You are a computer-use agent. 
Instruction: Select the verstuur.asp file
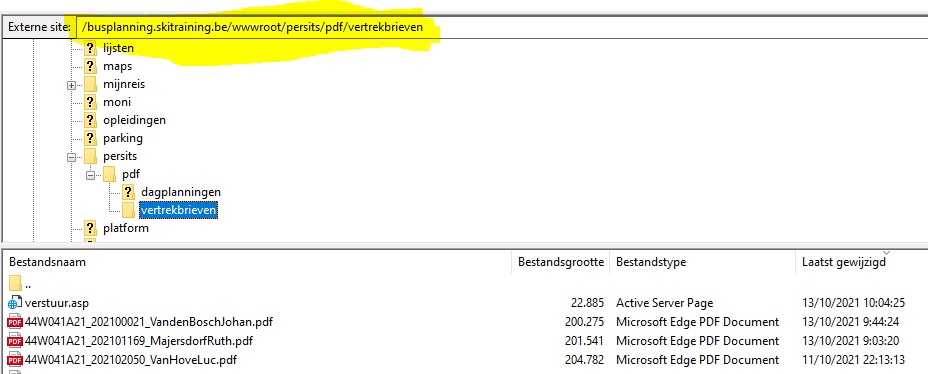57,303
